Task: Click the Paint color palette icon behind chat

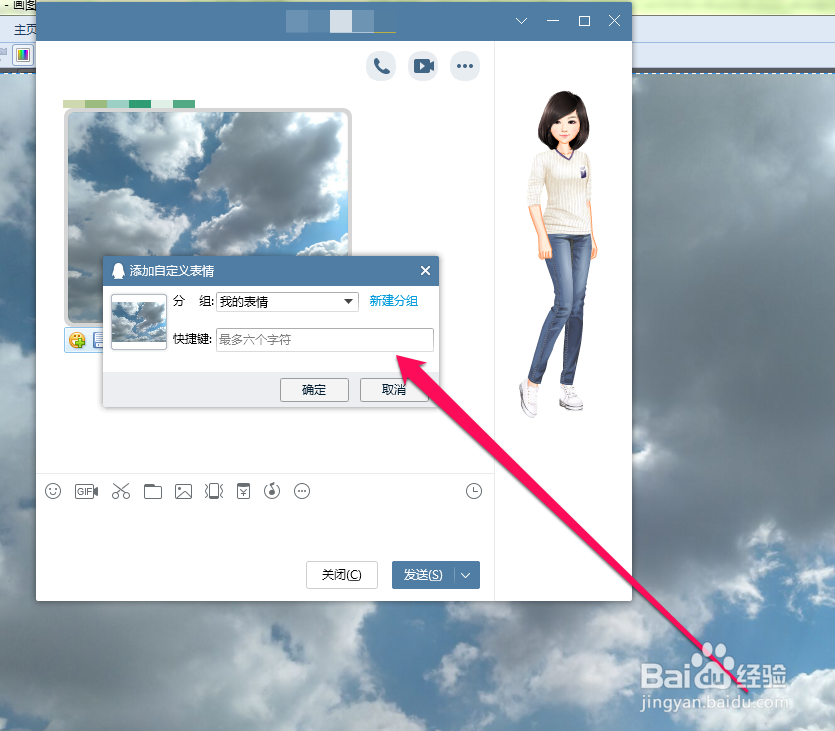Action: (23, 54)
